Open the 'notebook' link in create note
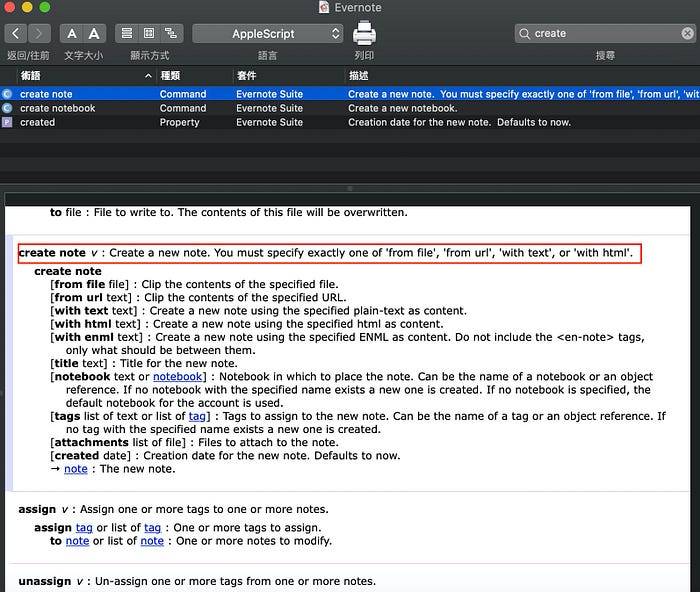The height and width of the screenshot is (592, 700). point(177,377)
